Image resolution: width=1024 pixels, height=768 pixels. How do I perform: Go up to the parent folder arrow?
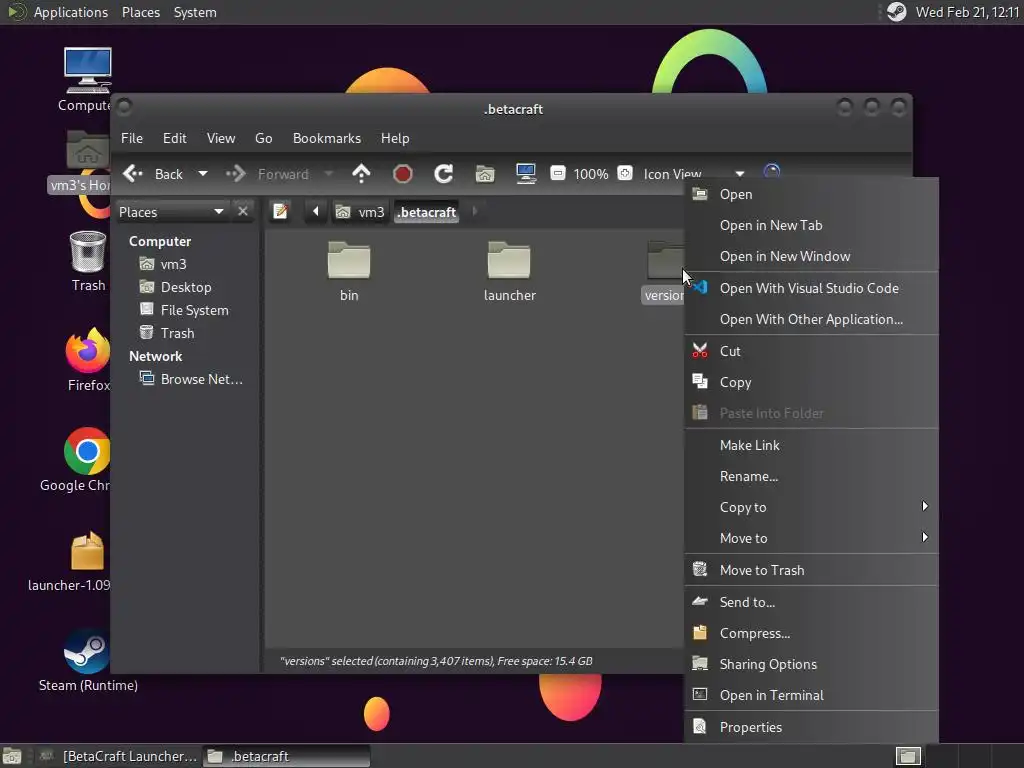[x=361, y=174]
